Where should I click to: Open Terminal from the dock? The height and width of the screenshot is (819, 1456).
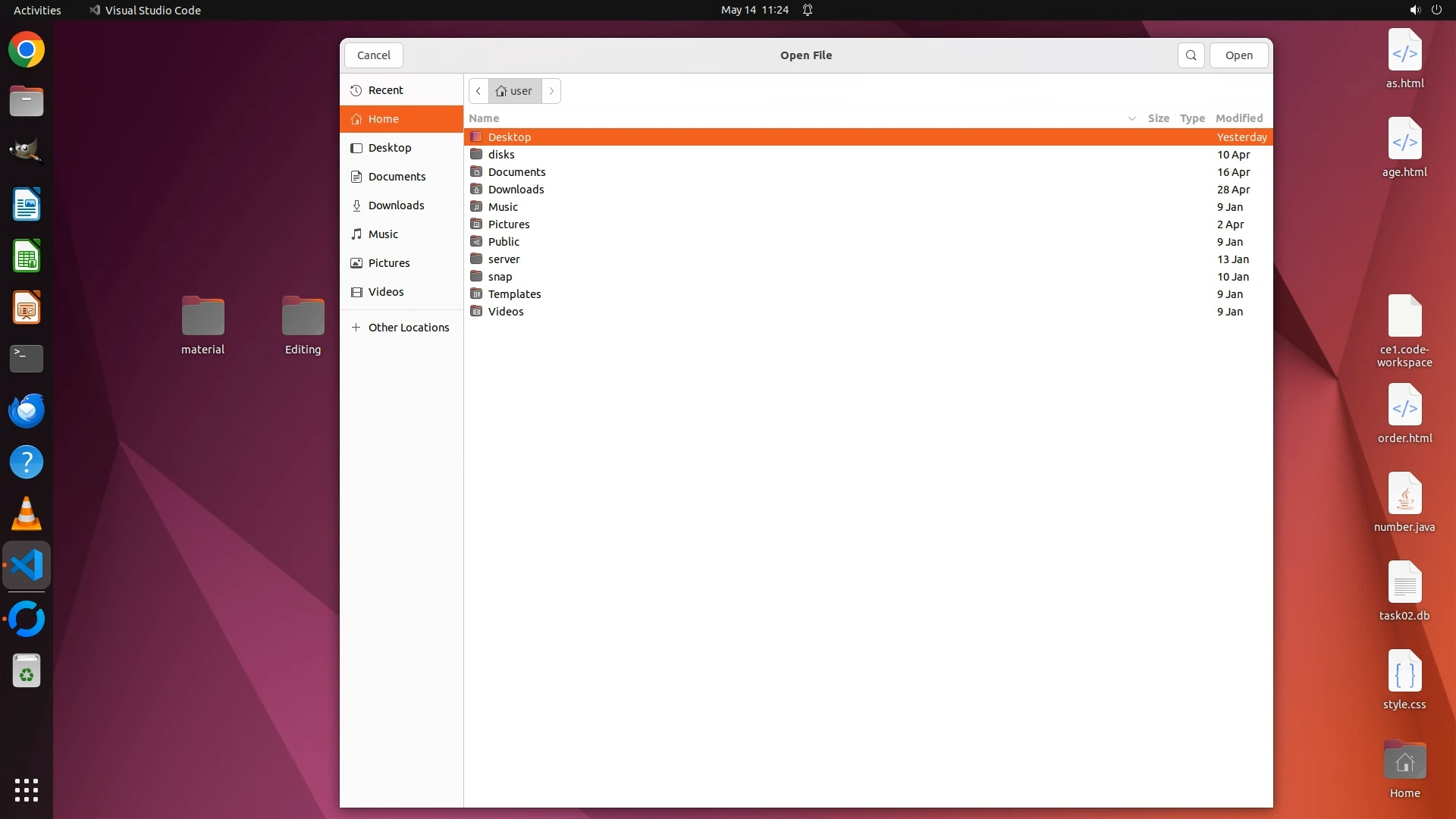27,358
